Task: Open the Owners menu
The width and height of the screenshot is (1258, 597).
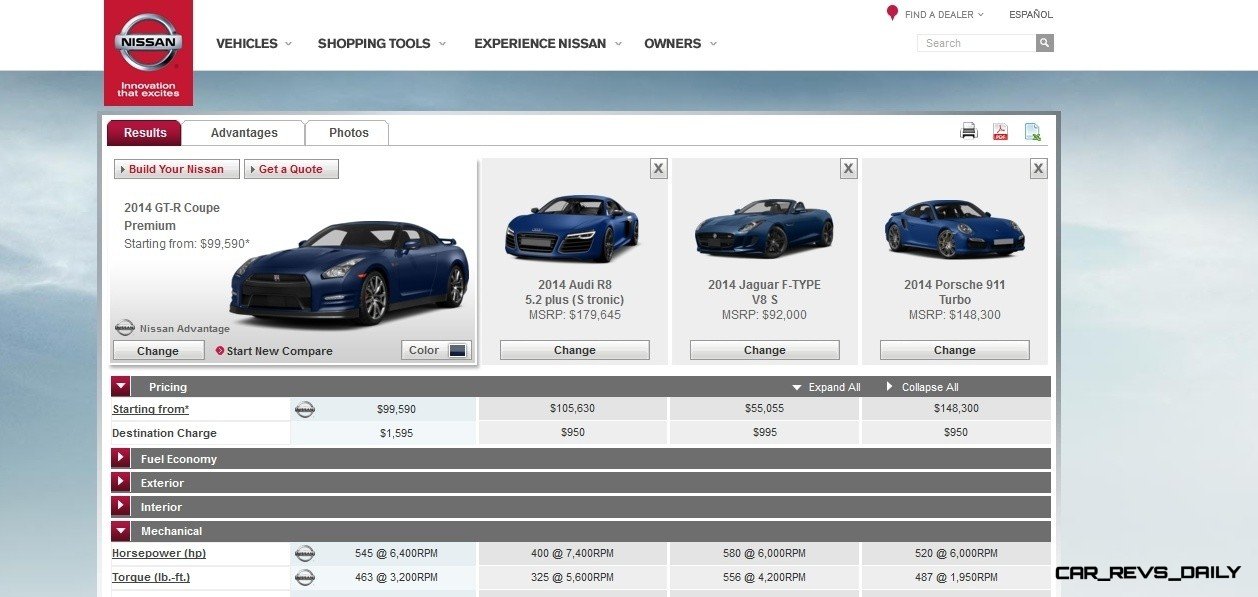Action: pos(680,43)
